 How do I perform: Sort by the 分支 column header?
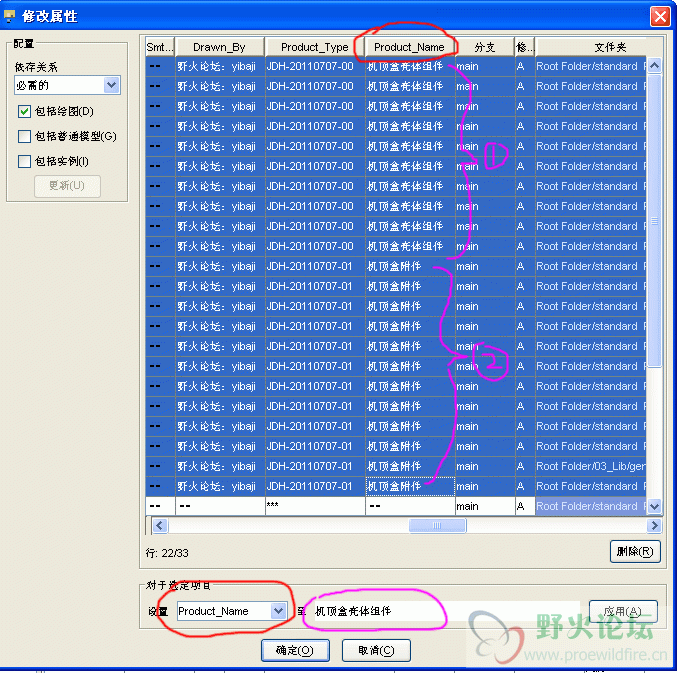(x=485, y=47)
